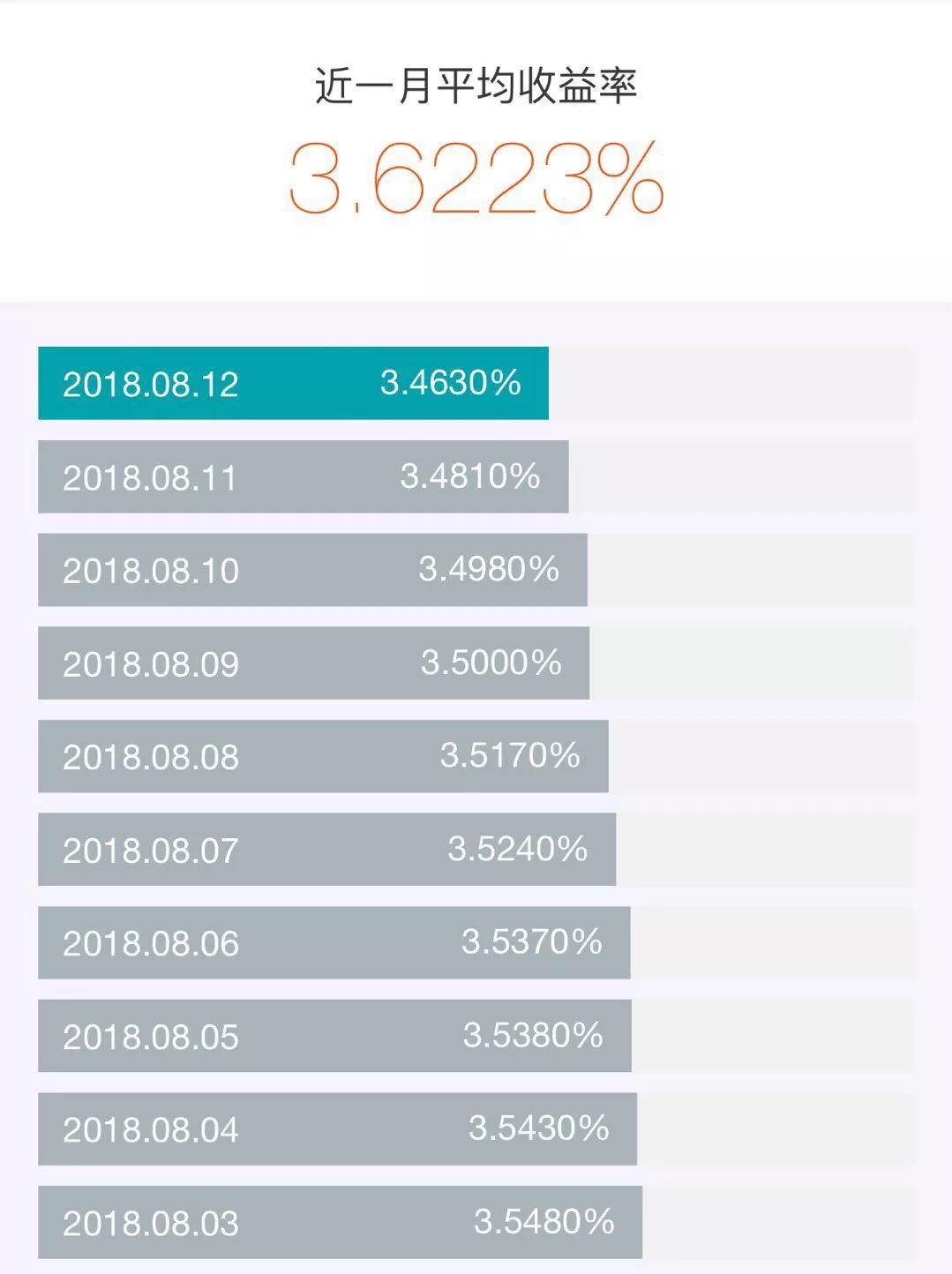Click the 3.5480% yield value
Screen dimensions: 952x1274
[x=543, y=1221]
